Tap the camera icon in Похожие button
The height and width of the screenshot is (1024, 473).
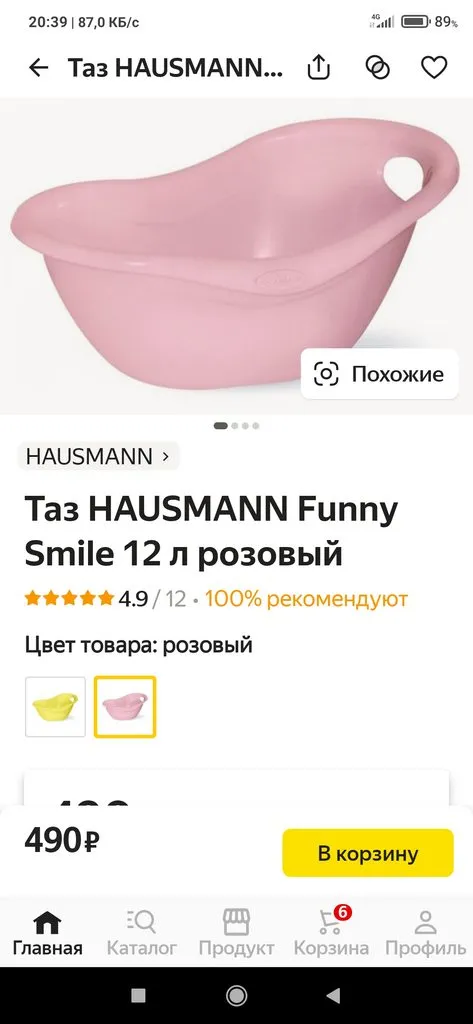[327, 374]
